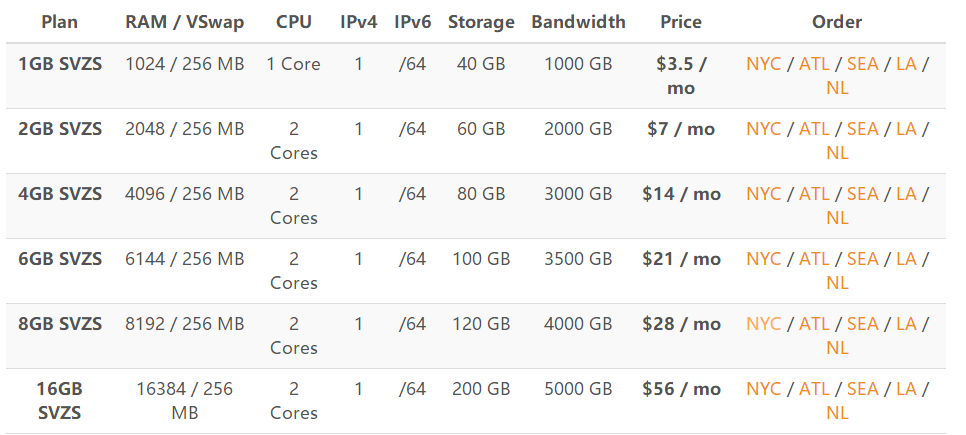Choose LA location for 6GB SVZS
Screen dimensions: 966x435
point(906,259)
